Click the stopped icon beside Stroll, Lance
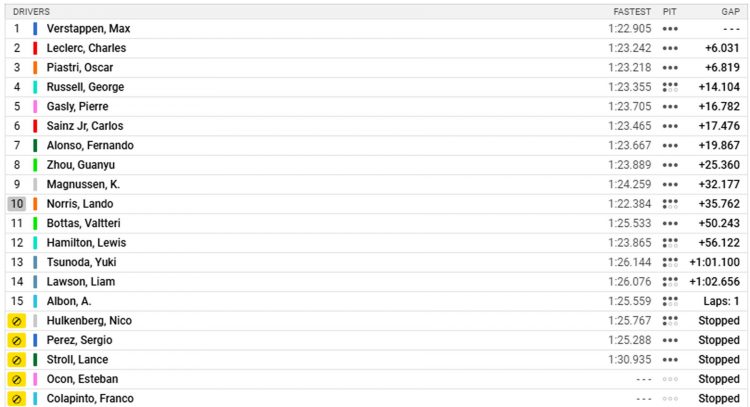Viewport: 750px width, 407px height. [17, 360]
